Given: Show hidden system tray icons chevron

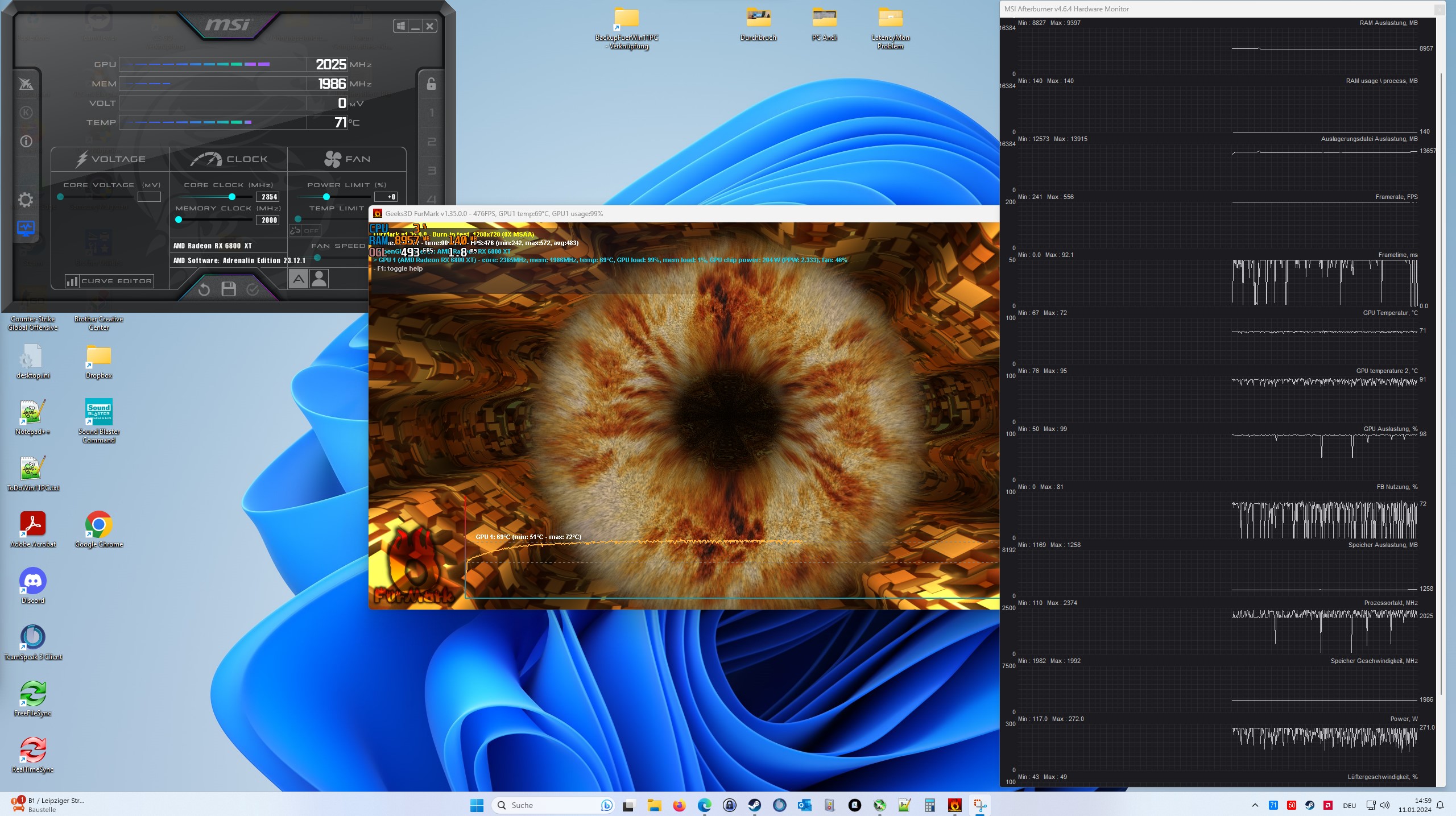Looking at the screenshot, I should [1255, 805].
